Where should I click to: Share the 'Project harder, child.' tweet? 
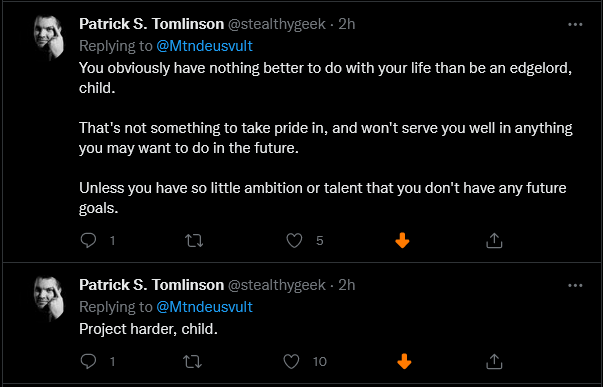coord(494,361)
